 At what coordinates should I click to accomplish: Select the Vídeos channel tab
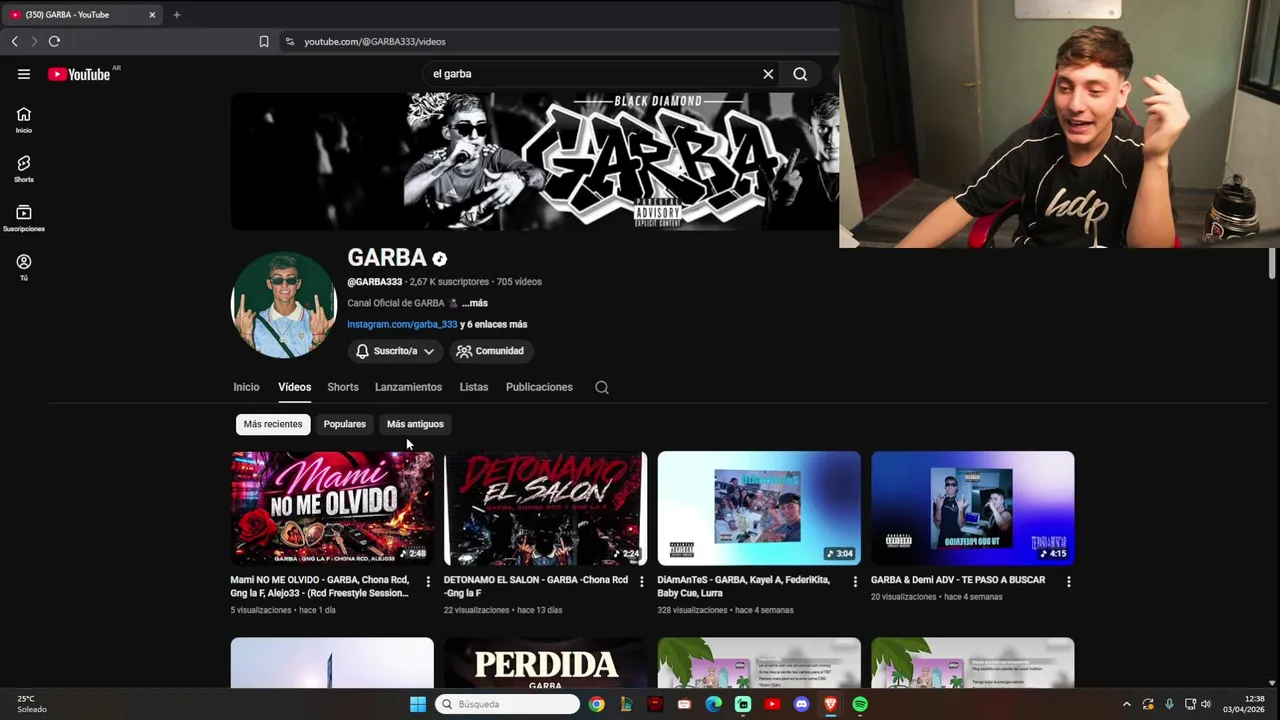[294, 387]
